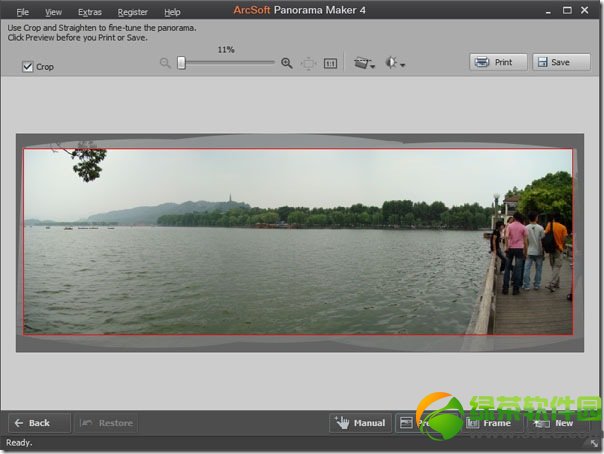
Task: Open the File menu
Action: pos(22,12)
